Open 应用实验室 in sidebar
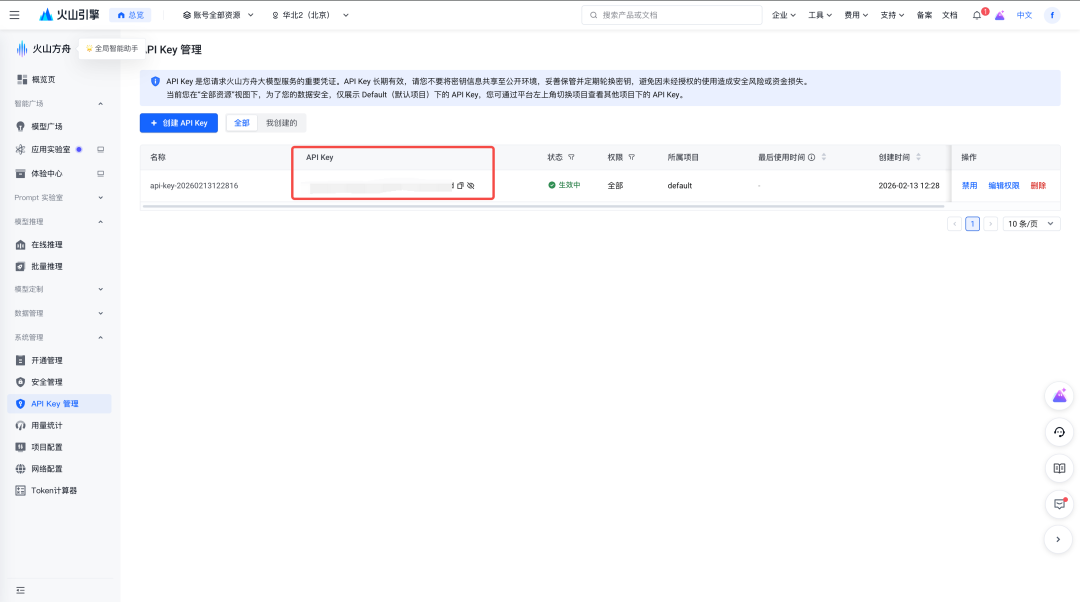1080x602 pixels. pyautogui.click(x=50, y=149)
